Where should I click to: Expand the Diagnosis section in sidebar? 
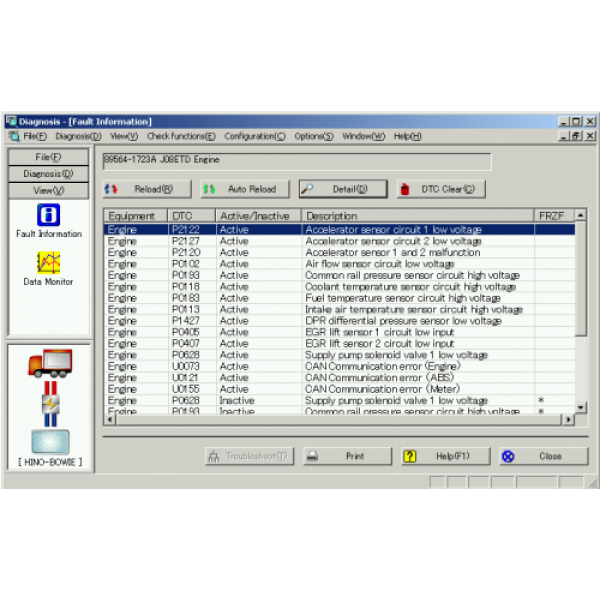click(48, 173)
